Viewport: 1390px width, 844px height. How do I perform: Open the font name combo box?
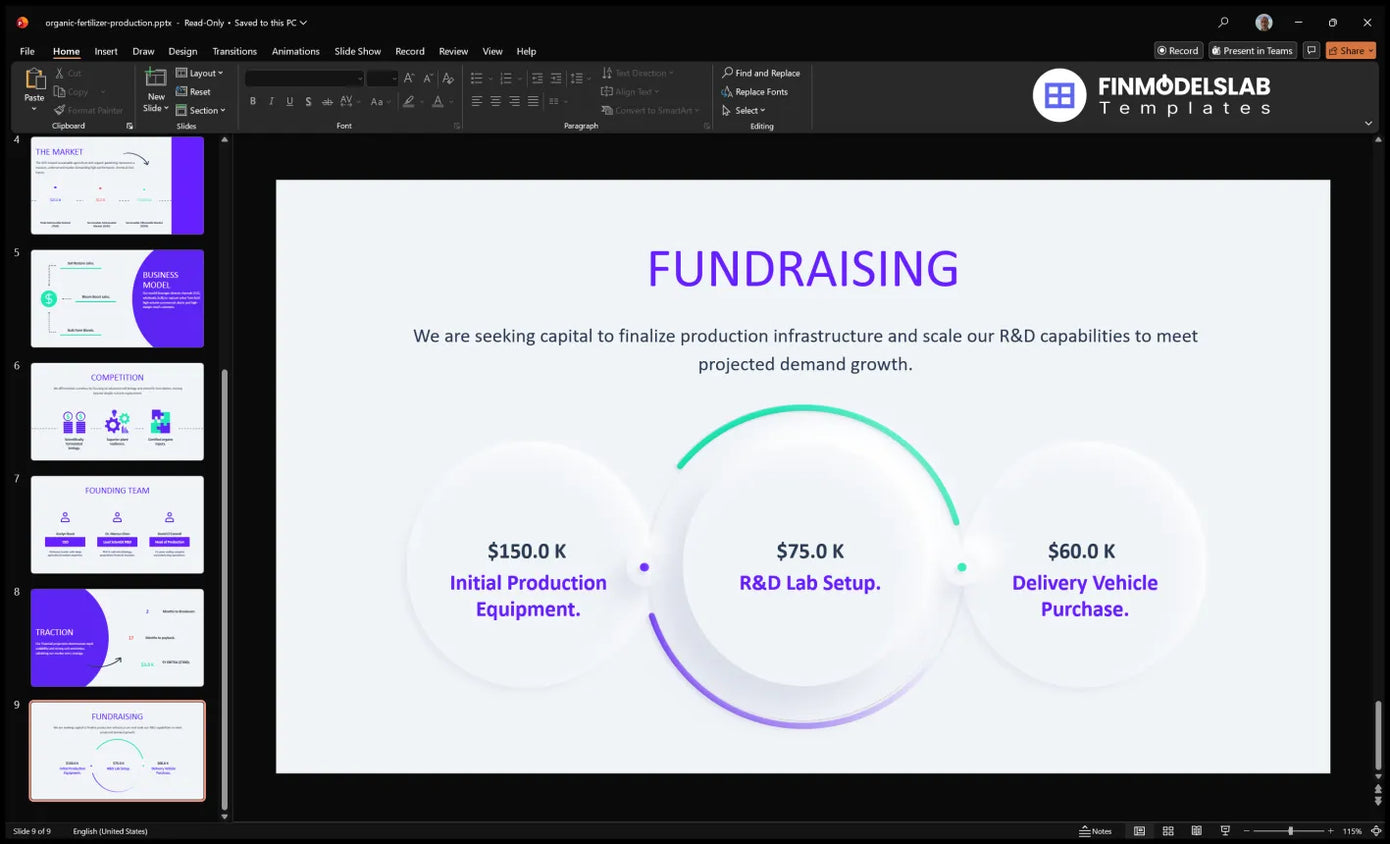click(x=305, y=78)
